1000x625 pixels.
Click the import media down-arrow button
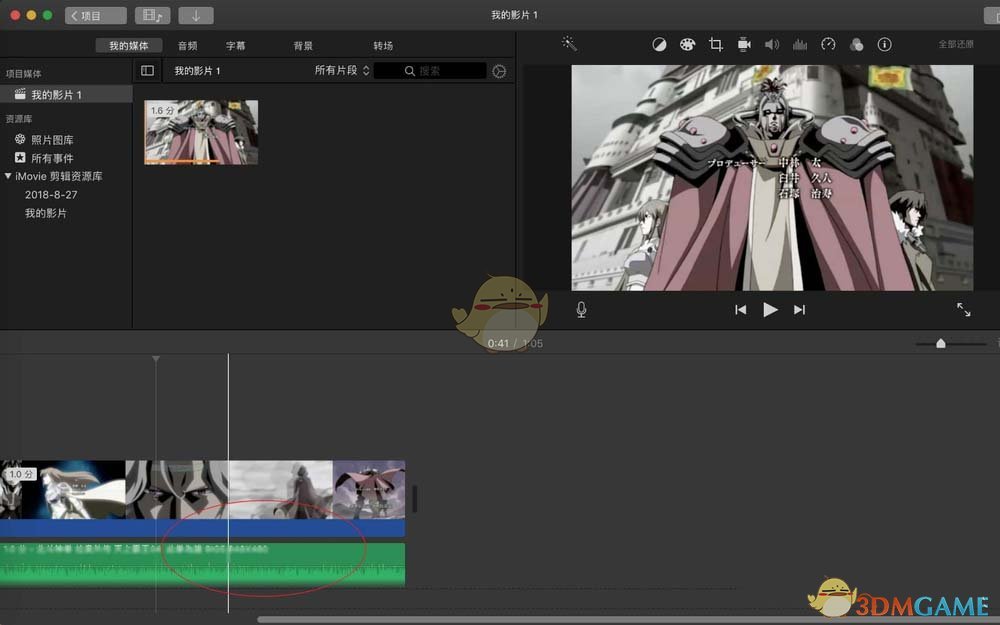(x=196, y=15)
